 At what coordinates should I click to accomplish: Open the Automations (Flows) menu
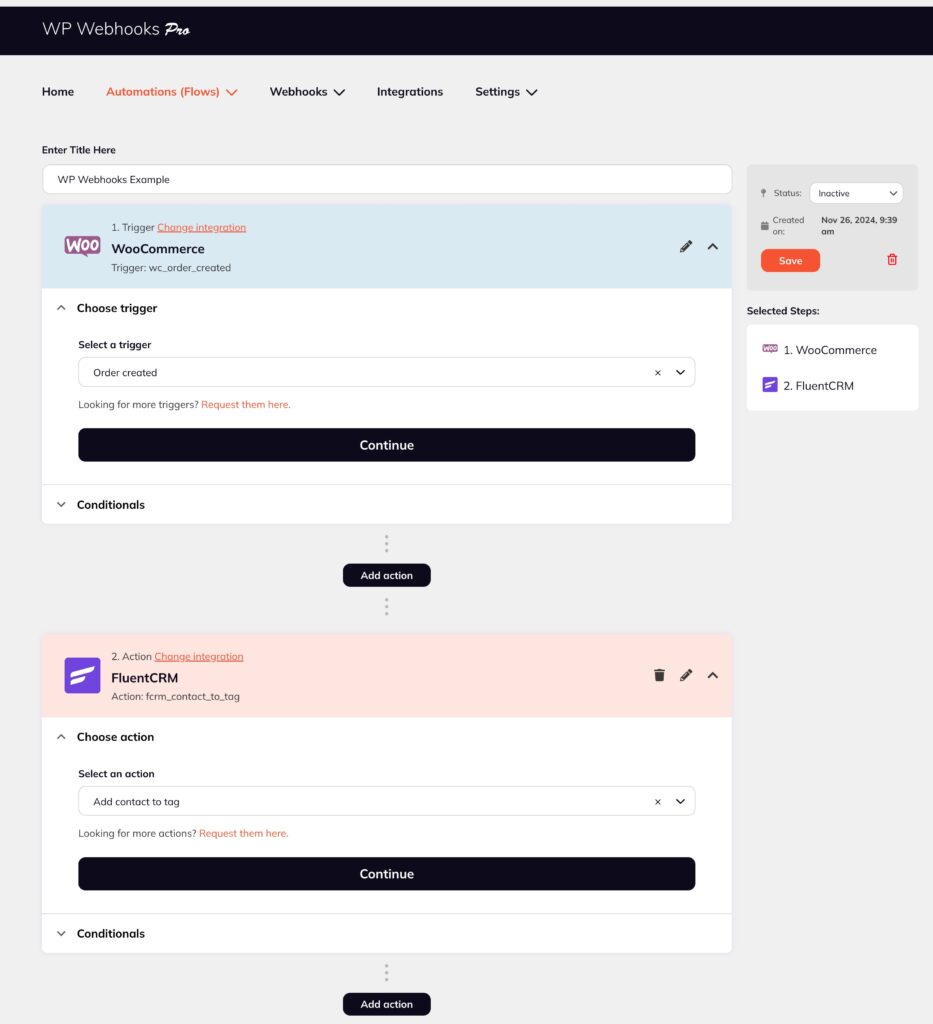point(171,91)
